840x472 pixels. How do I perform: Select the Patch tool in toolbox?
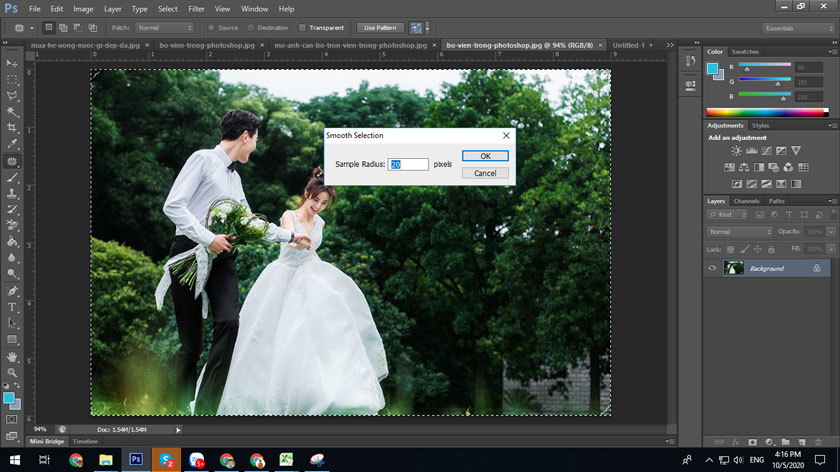coord(12,161)
